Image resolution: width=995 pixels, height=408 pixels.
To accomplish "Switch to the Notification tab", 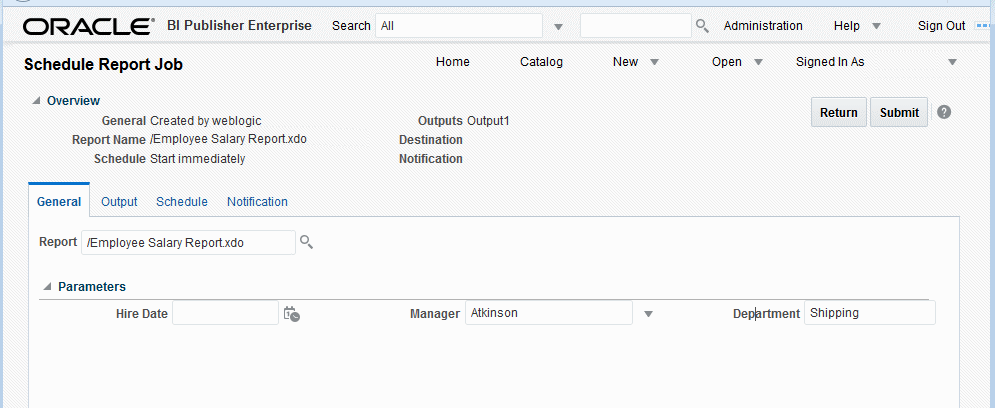I will tap(257, 202).
